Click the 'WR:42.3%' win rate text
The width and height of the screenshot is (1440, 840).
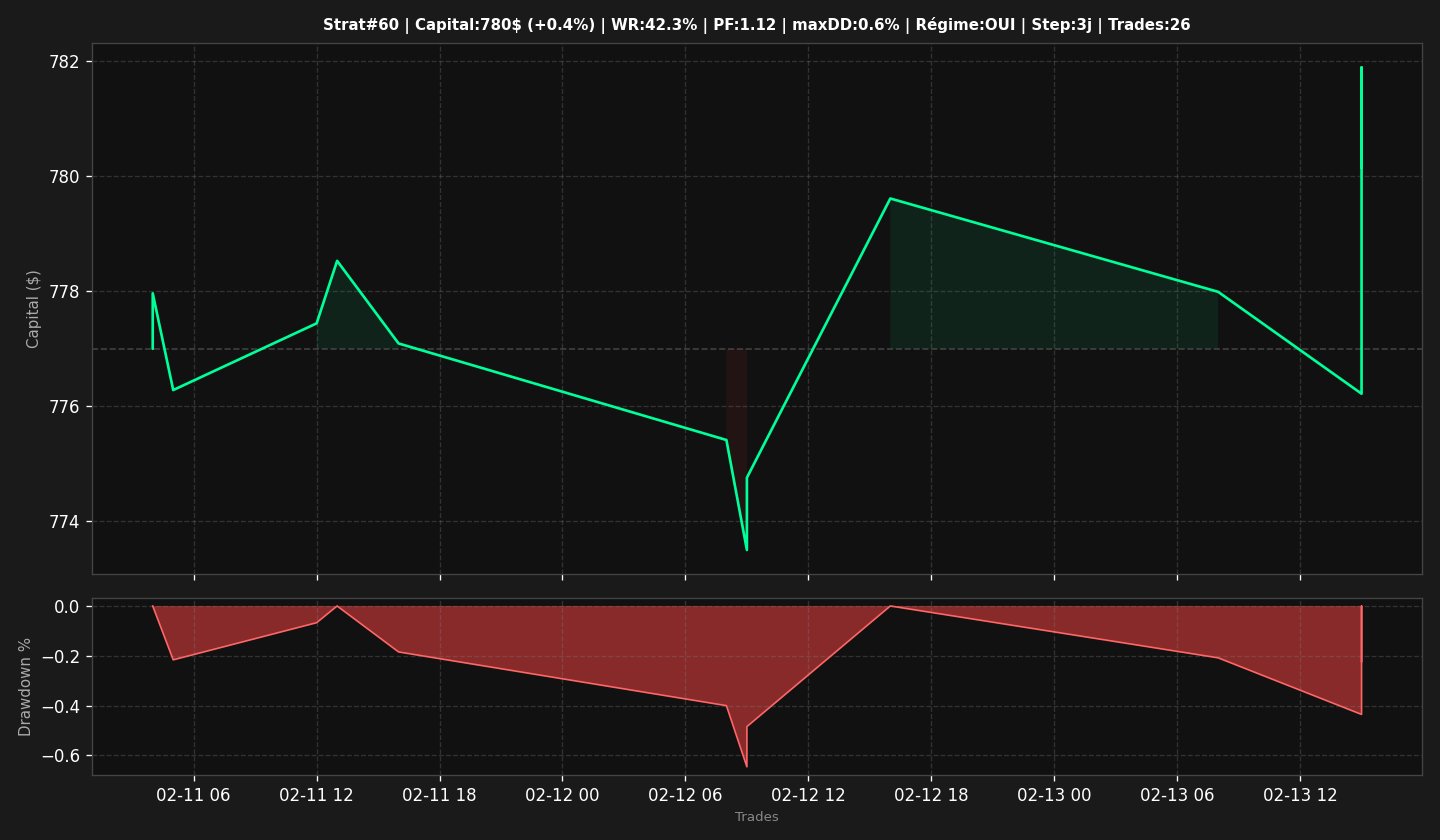point(654,25)
